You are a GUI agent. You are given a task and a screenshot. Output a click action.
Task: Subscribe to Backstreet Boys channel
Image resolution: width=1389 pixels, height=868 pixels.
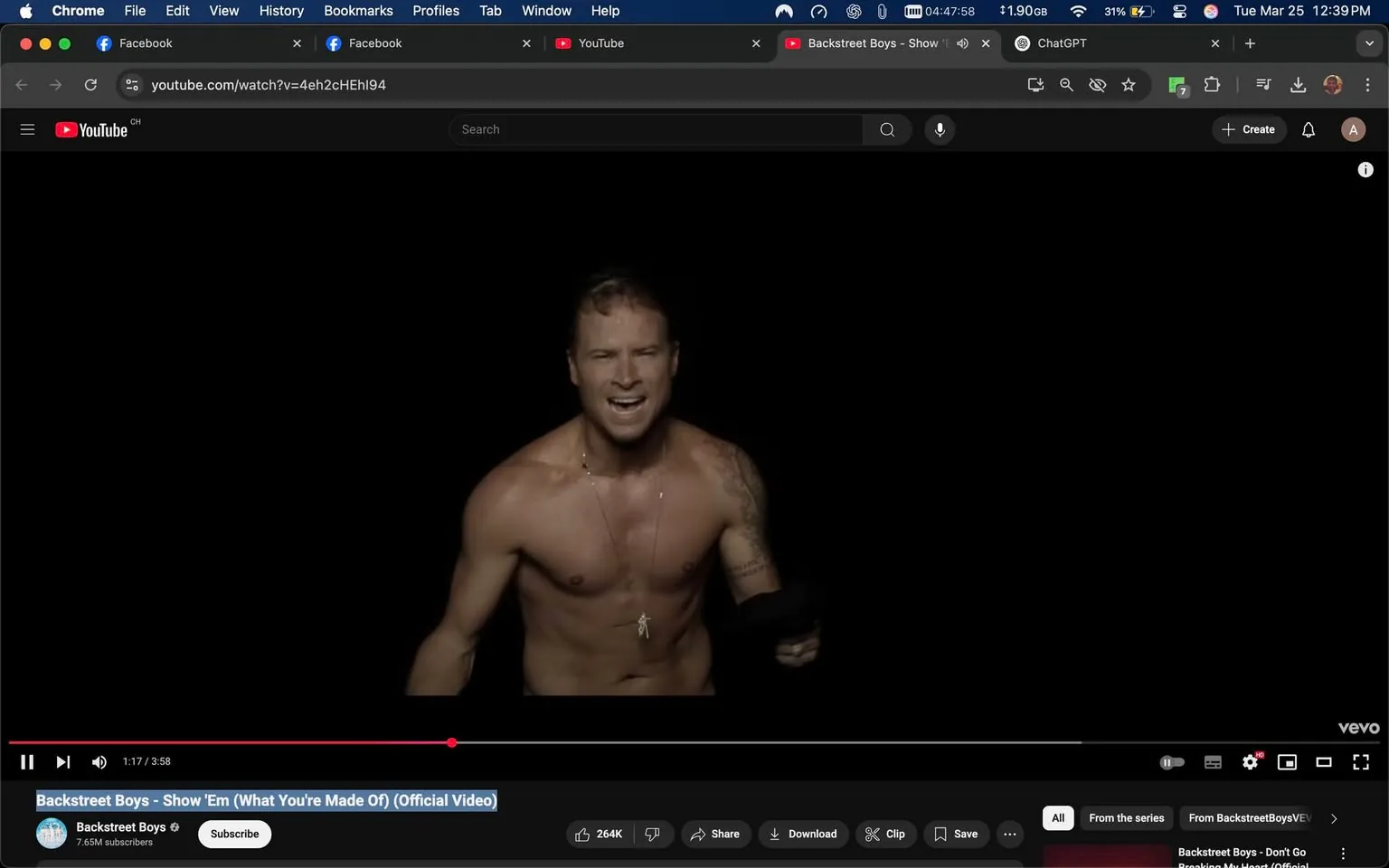[234, 834]
